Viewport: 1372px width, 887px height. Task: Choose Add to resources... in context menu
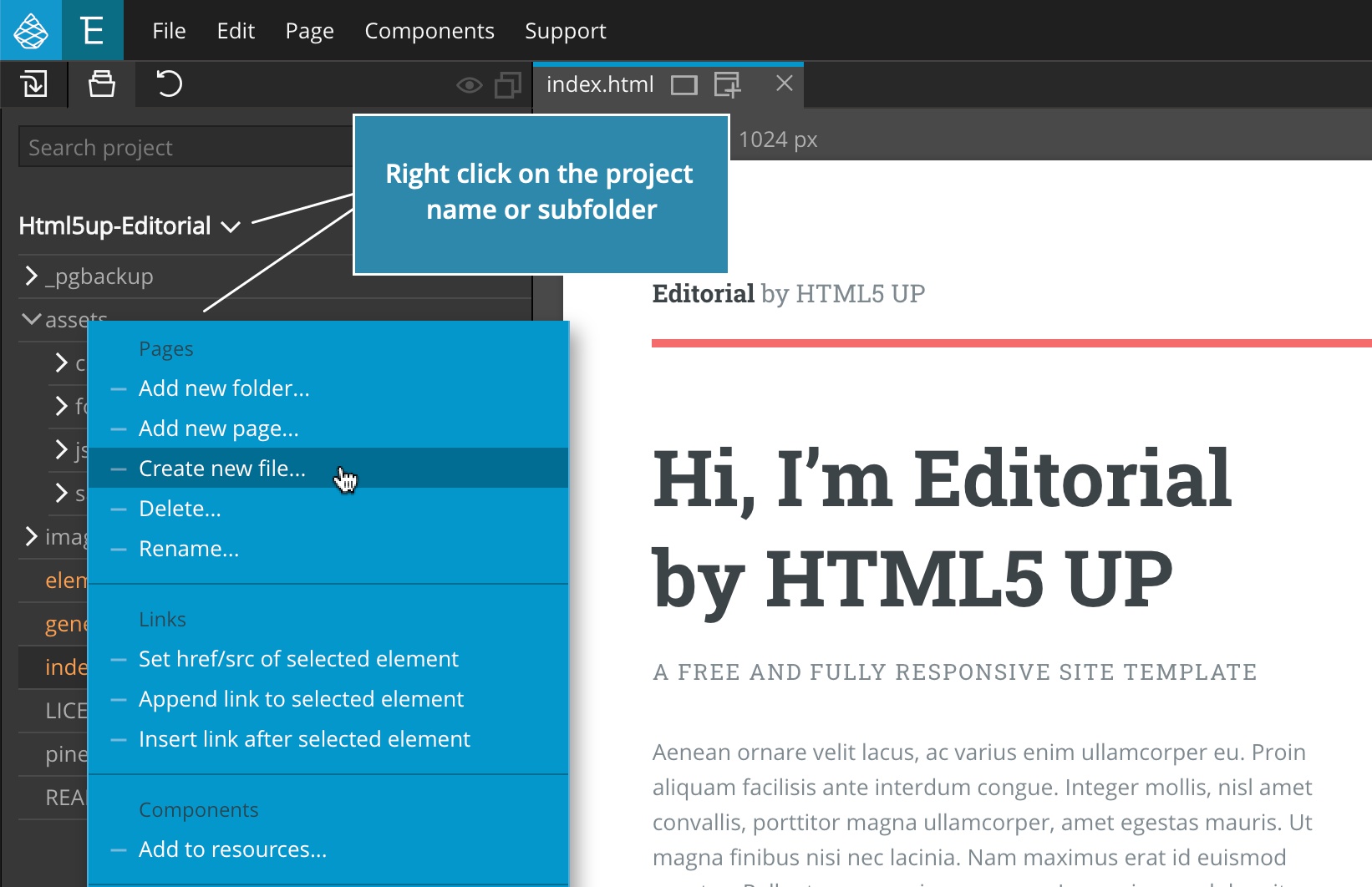click(328, 849)
